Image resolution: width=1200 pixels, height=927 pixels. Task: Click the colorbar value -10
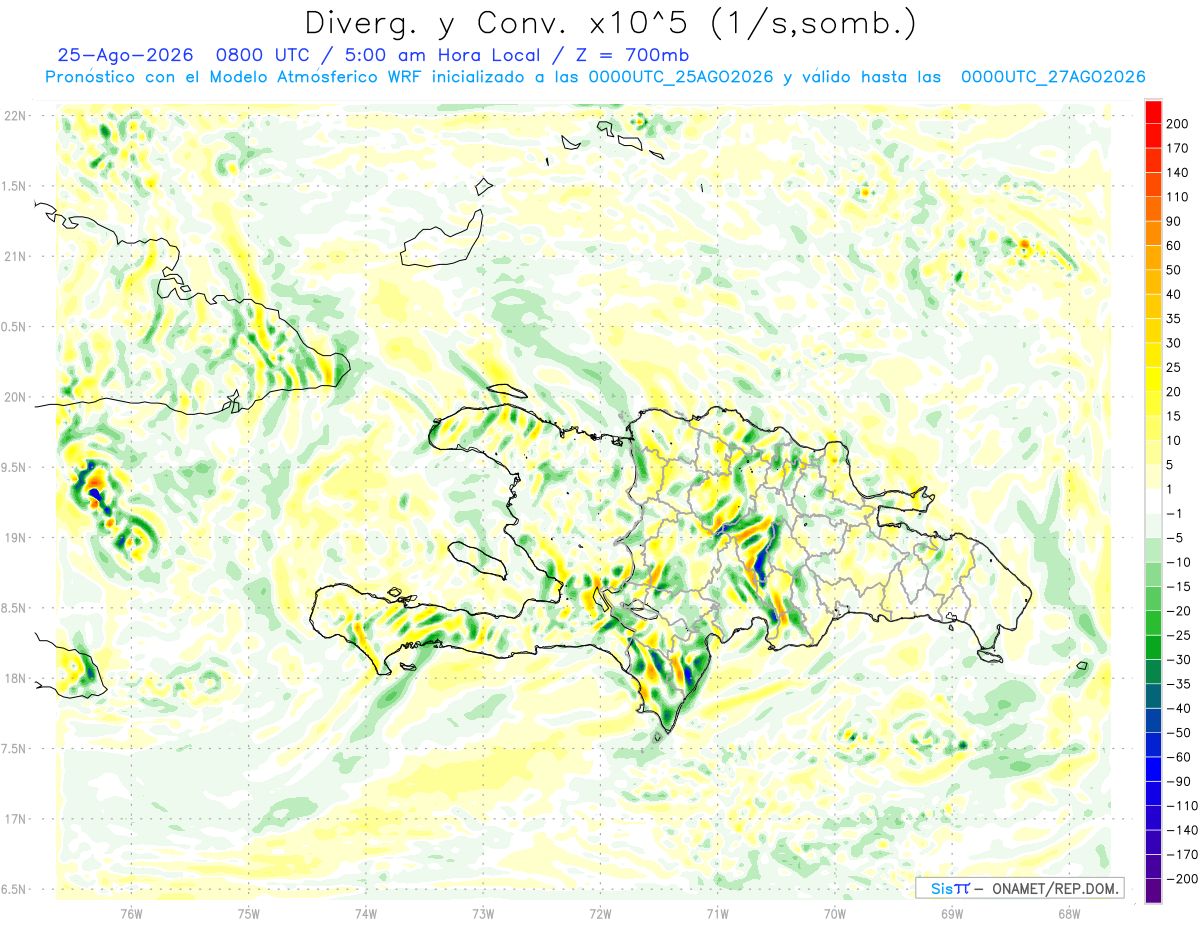coord(1177,563)
